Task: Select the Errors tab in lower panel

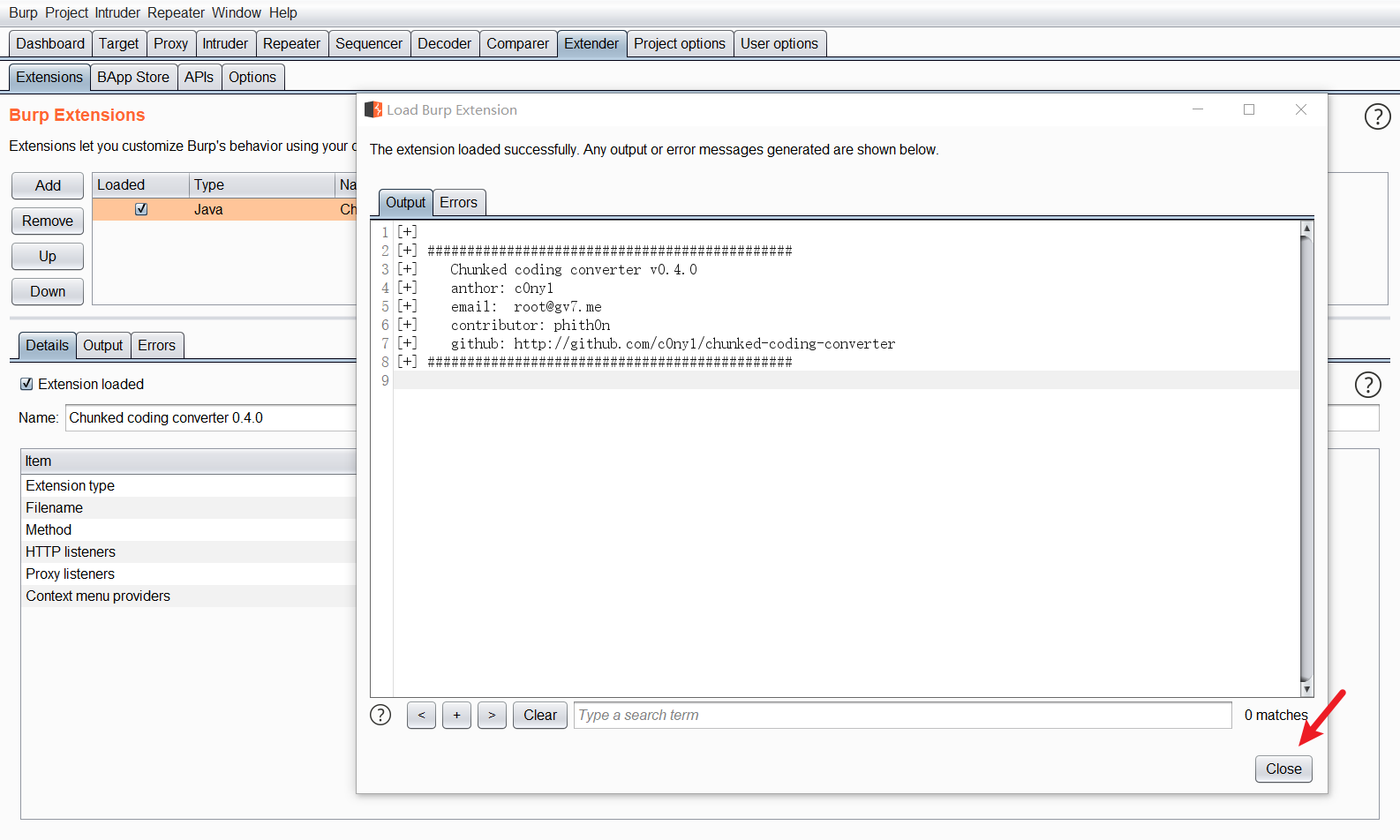Action: (156, 345)
